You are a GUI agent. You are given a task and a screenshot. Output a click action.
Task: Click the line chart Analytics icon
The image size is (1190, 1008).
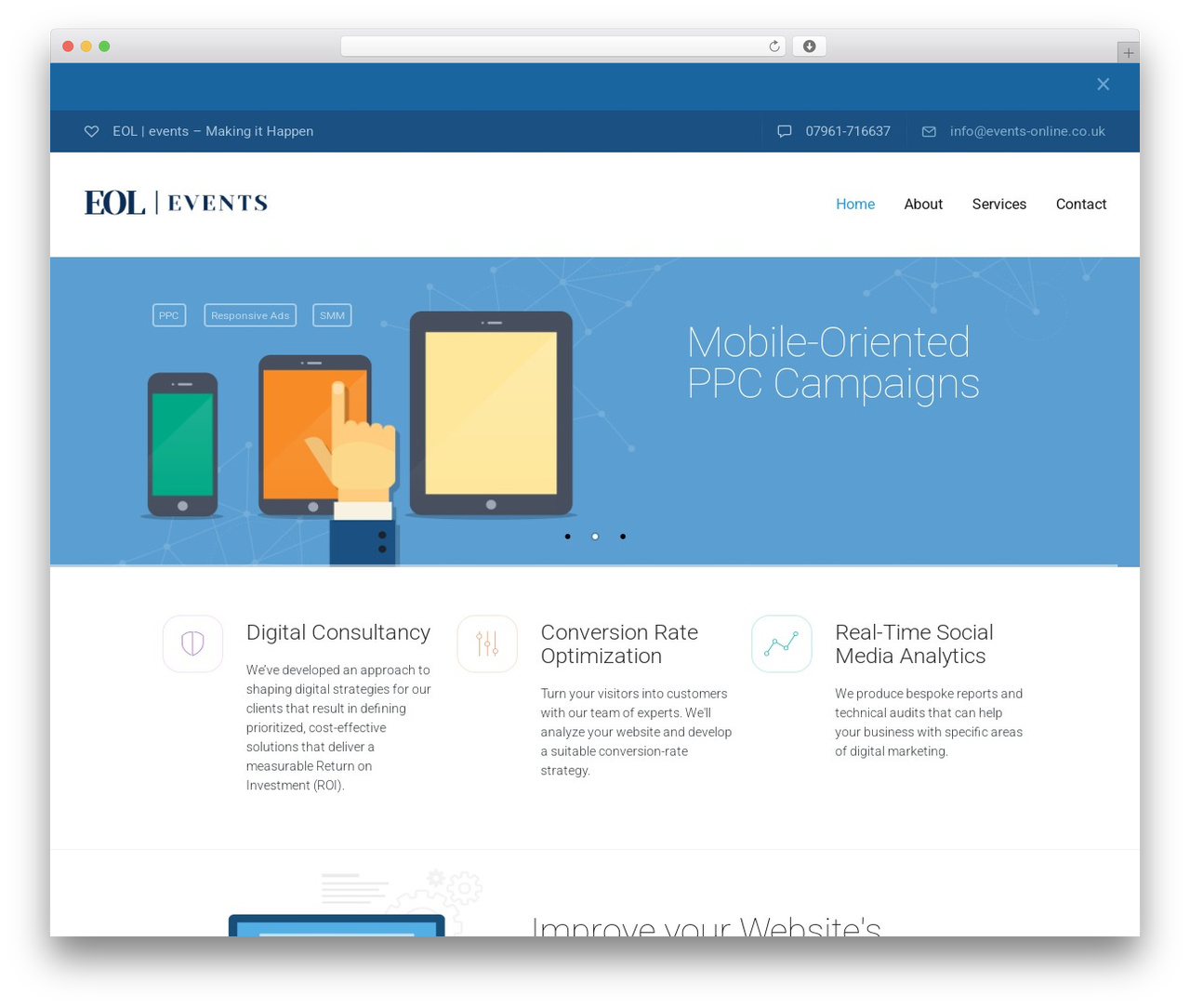click(781, 643)
